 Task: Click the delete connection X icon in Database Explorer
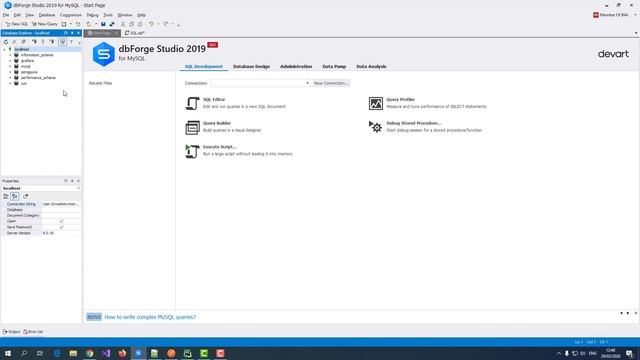(x=14, y=42)
